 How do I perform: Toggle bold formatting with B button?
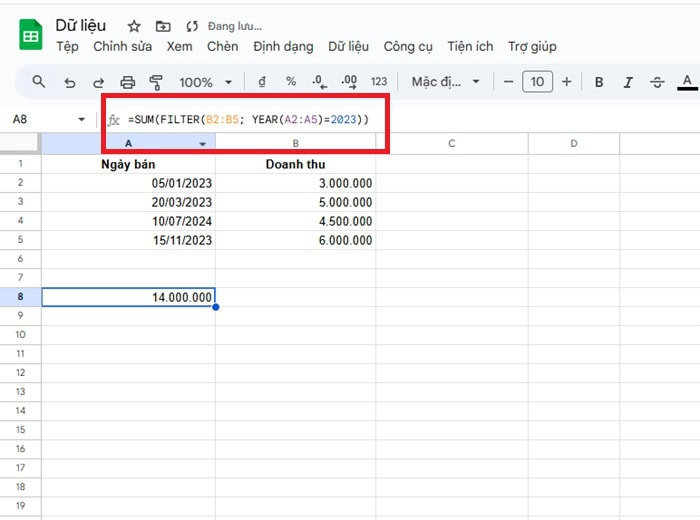(x=599, y=82)
